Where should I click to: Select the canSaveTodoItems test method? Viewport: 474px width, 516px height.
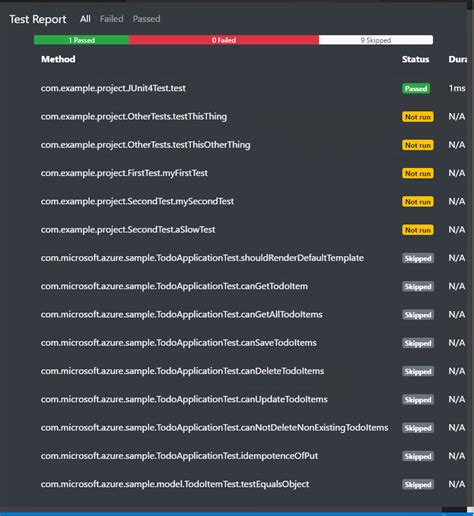179,343
